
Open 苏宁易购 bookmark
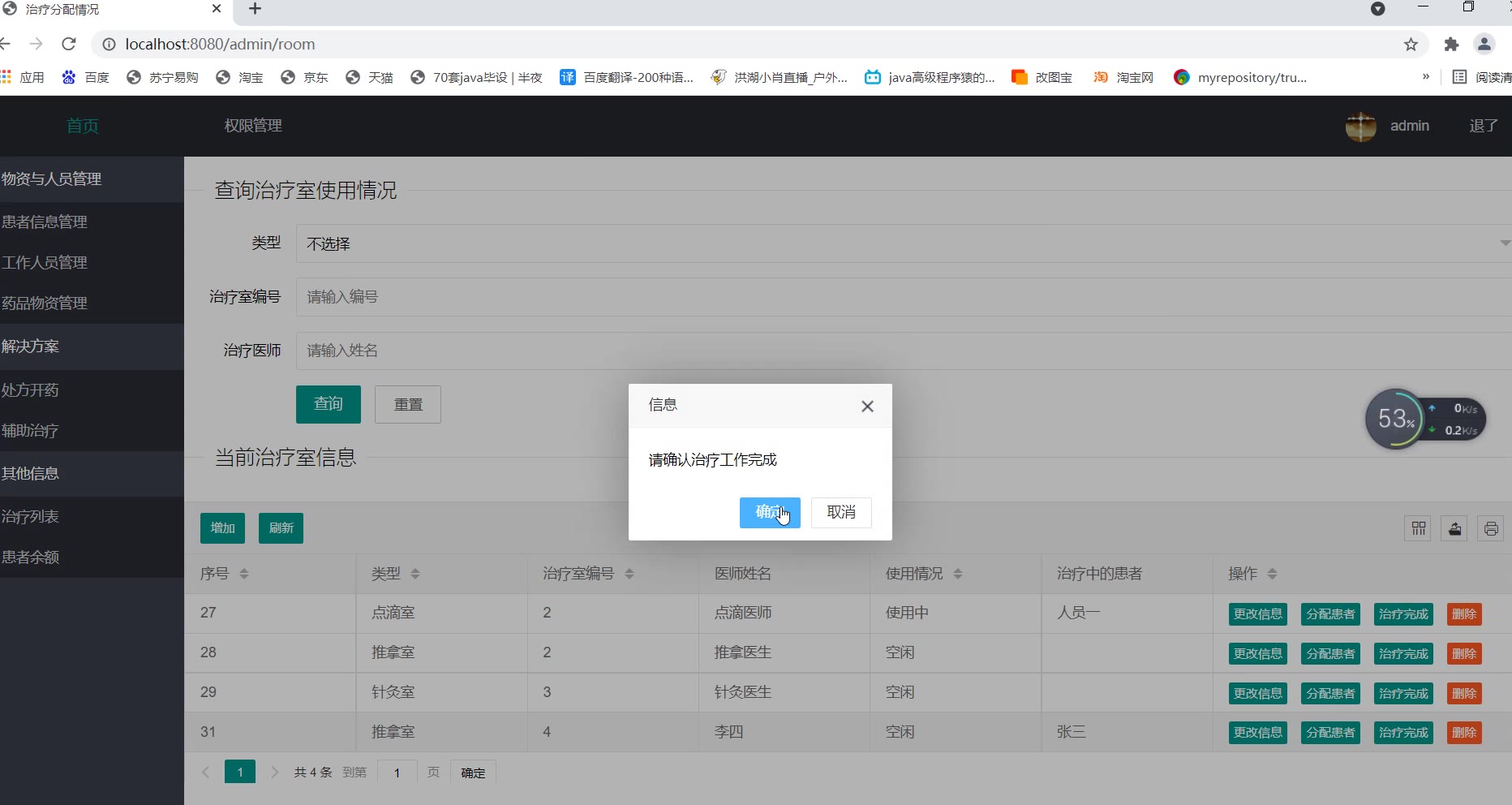click(x=162, y=77)
